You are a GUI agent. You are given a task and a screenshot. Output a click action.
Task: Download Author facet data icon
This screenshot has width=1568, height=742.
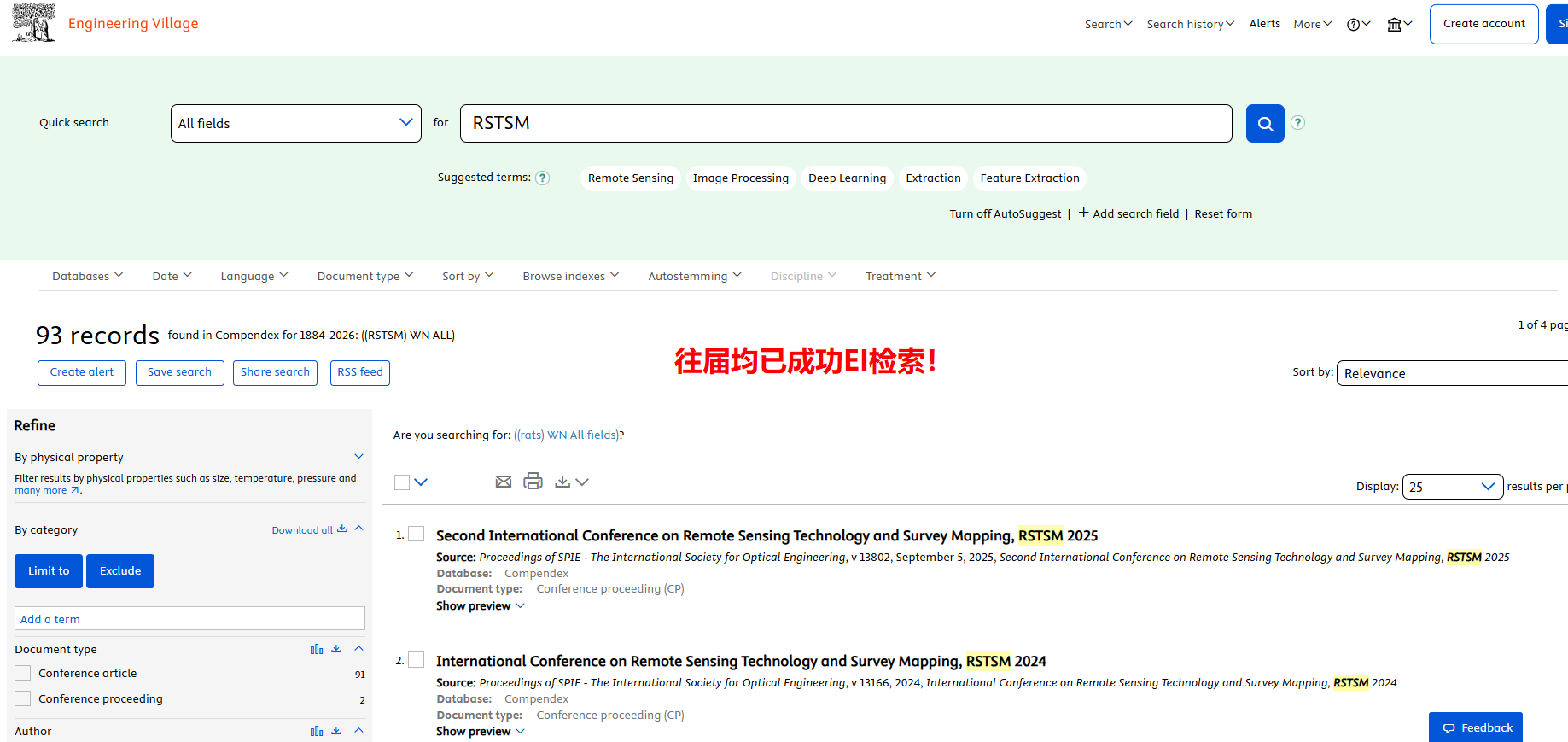336,731
